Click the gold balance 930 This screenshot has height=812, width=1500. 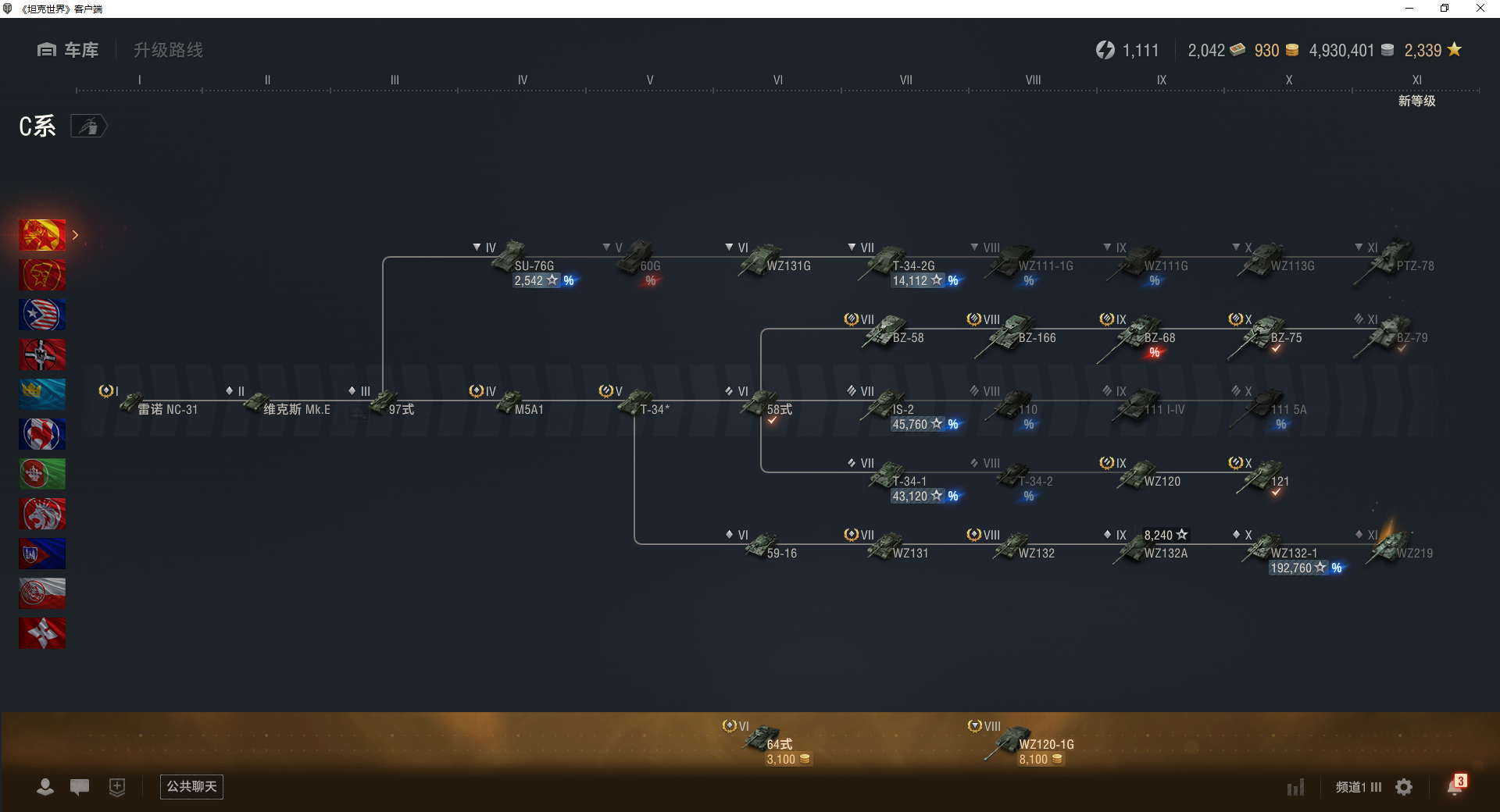pyautogui.click(x=1276, y=50)
